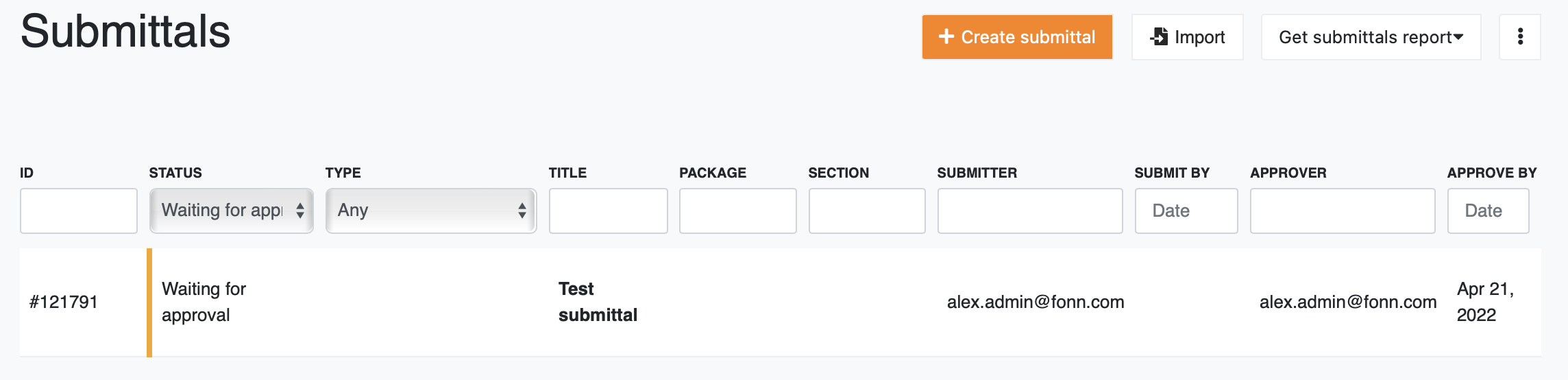Click the Status dropdown stepper arrows
Image resolution: width=1568 pixels, height=380 pixels.
pyautogui.click(x=300, y=211)
